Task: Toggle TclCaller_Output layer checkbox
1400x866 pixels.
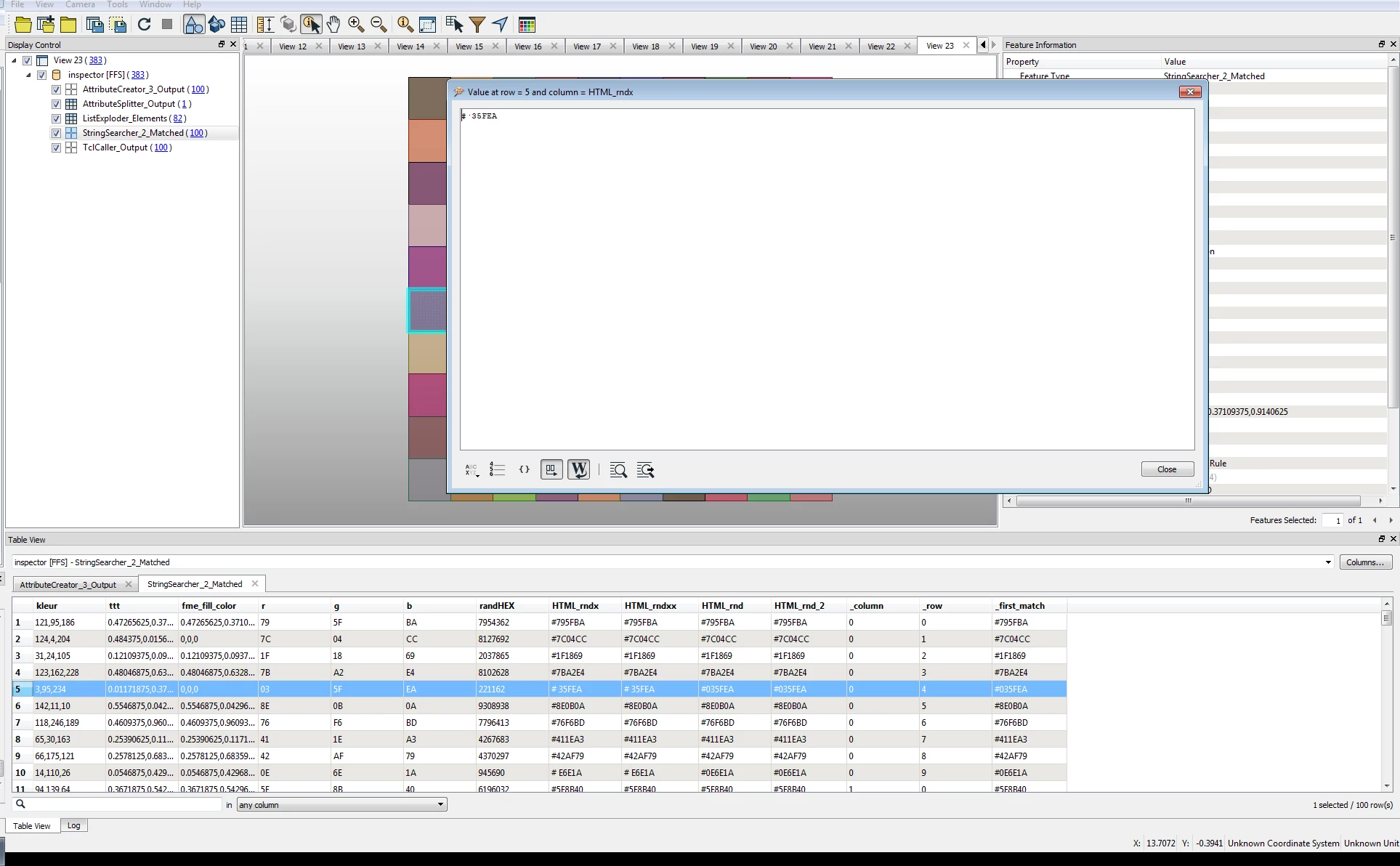Action: click(x=56, y=147)
